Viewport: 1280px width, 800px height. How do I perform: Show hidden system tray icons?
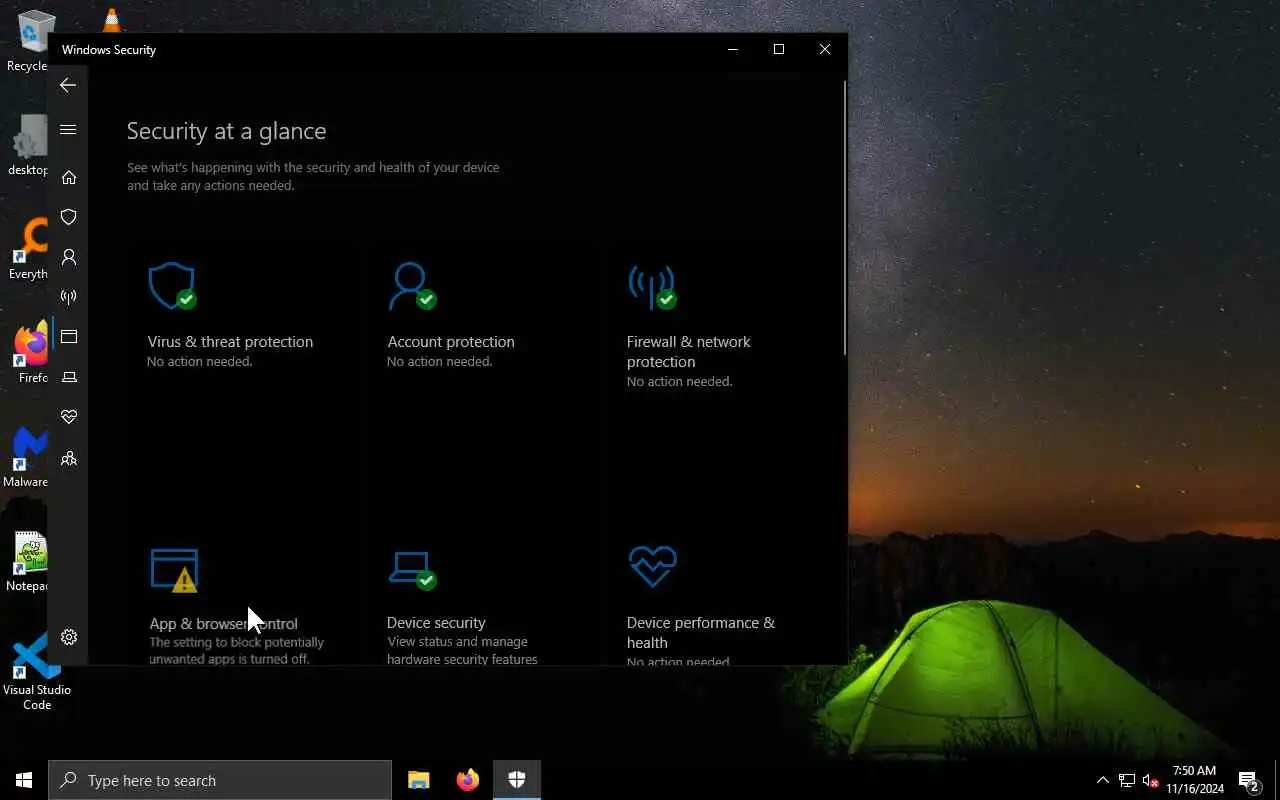(x=1102, y=781)
